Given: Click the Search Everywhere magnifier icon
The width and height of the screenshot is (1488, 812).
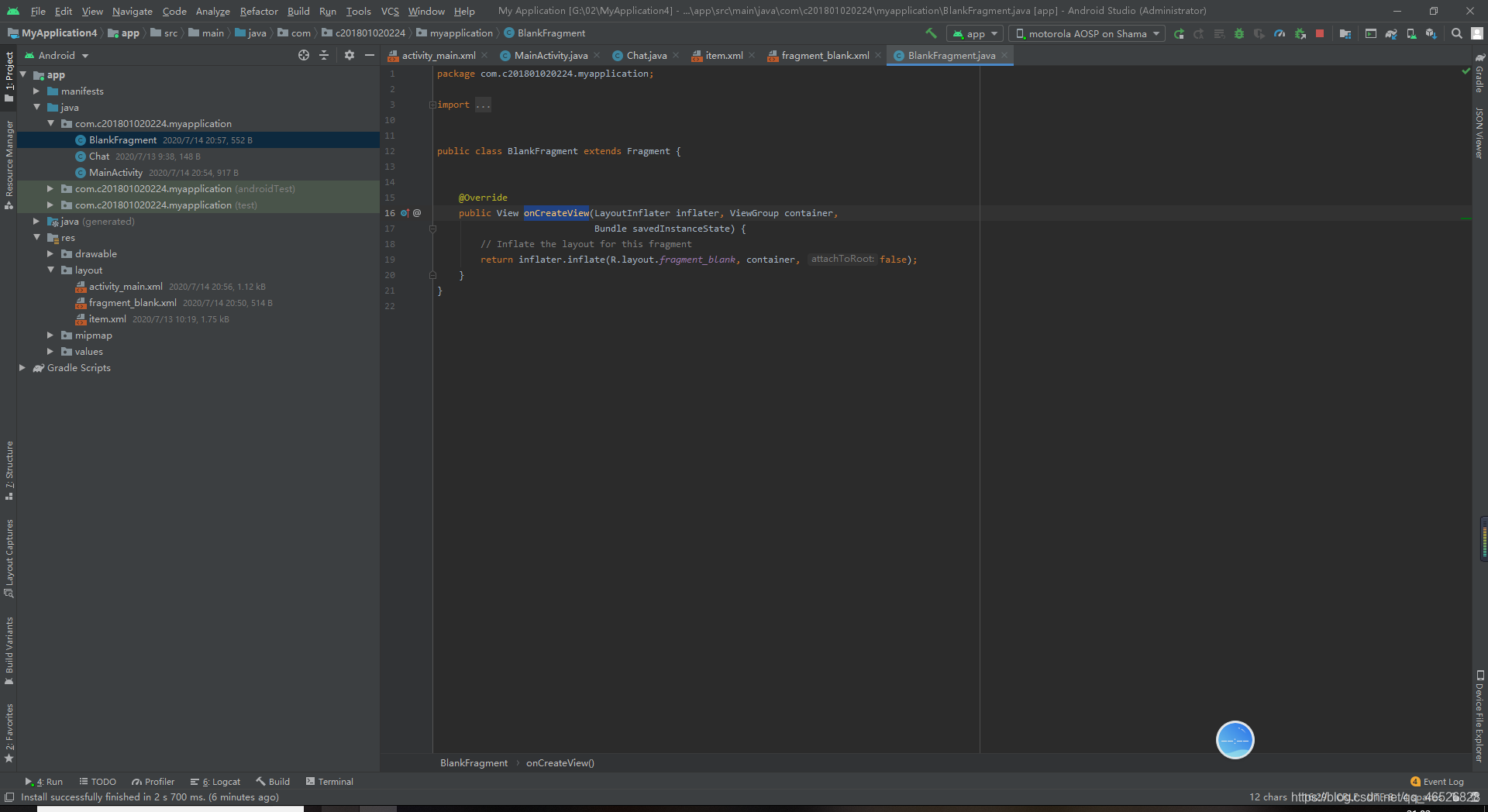Looking at the screenshot, I should pyautogui.click(x=1457, y=33).
